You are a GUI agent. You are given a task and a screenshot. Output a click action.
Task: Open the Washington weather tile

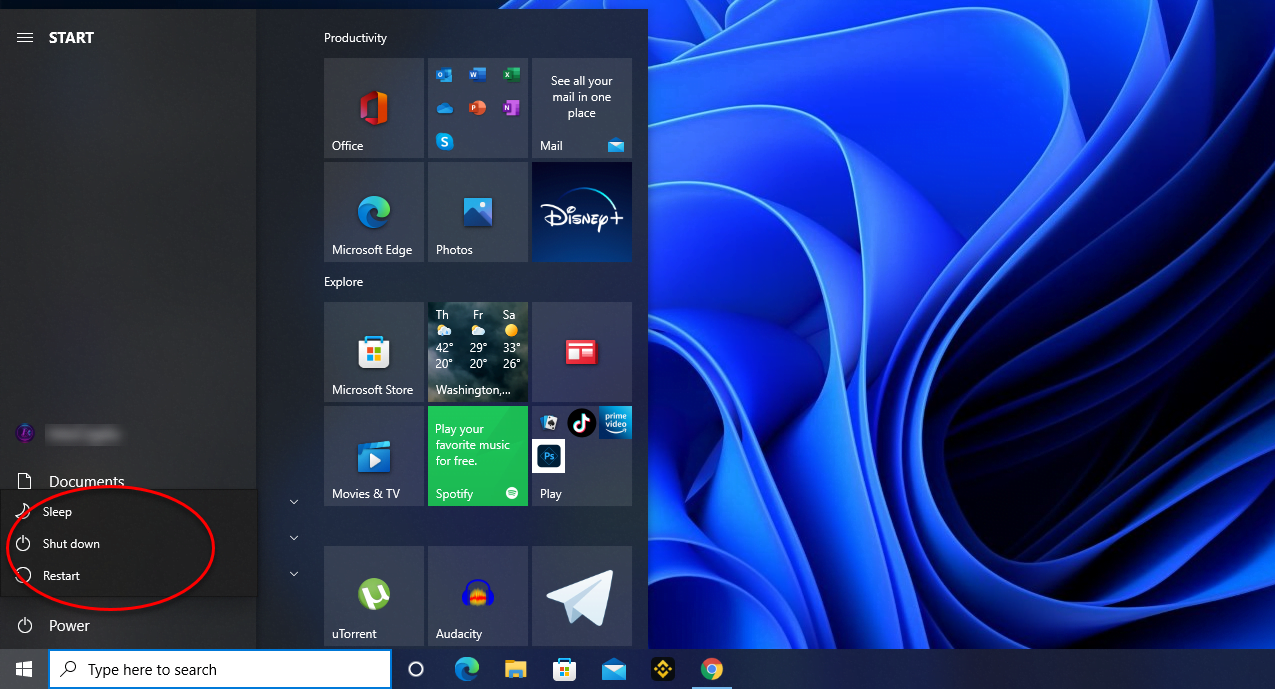click(478, 352)
